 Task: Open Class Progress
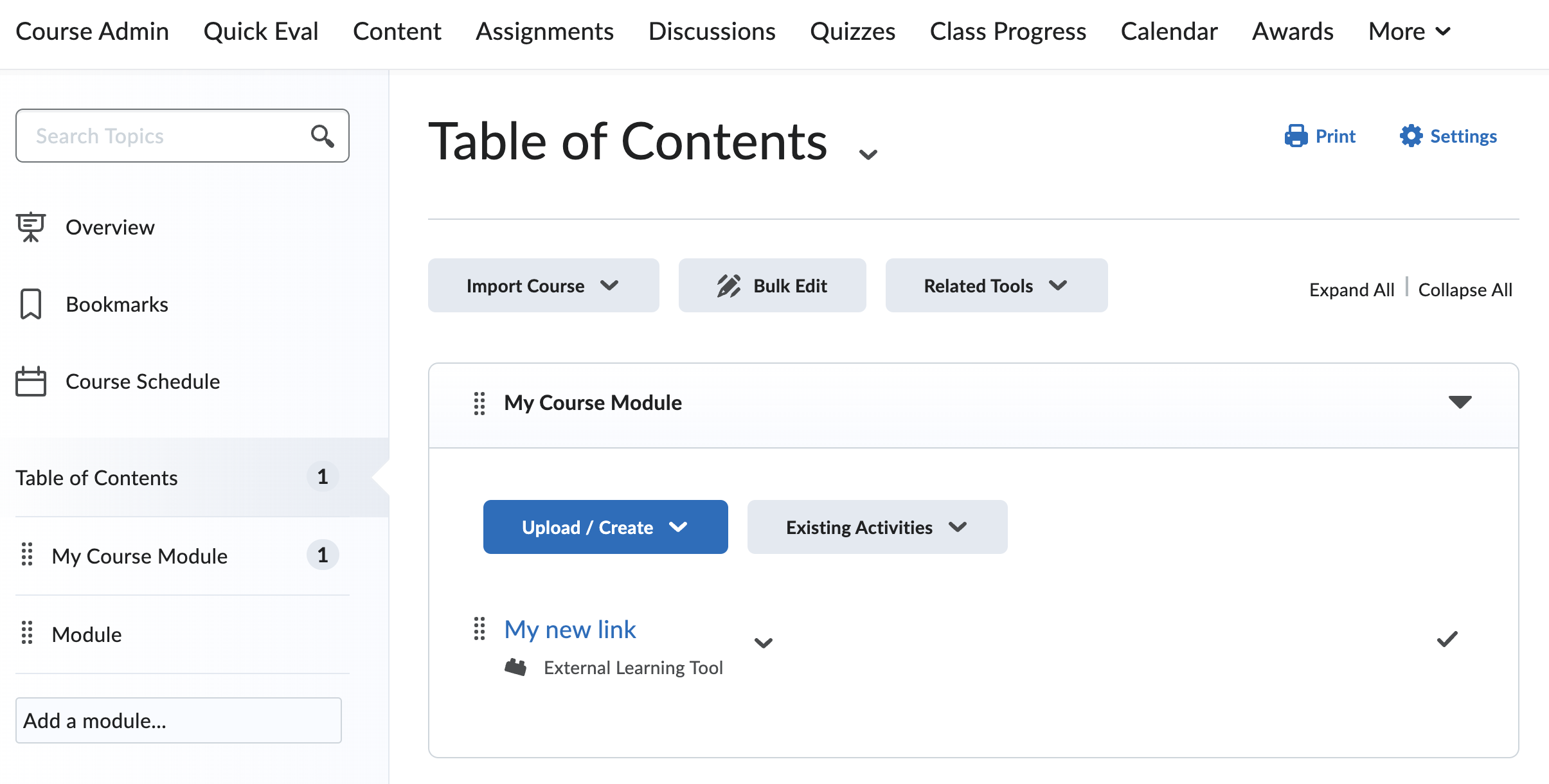point(1008,31)
